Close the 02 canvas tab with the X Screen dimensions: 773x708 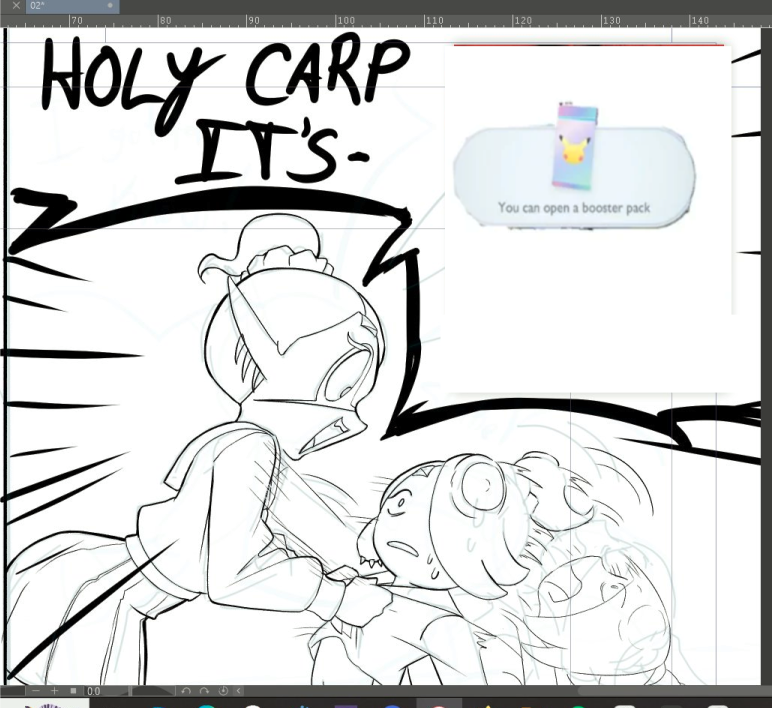[16, 6]
